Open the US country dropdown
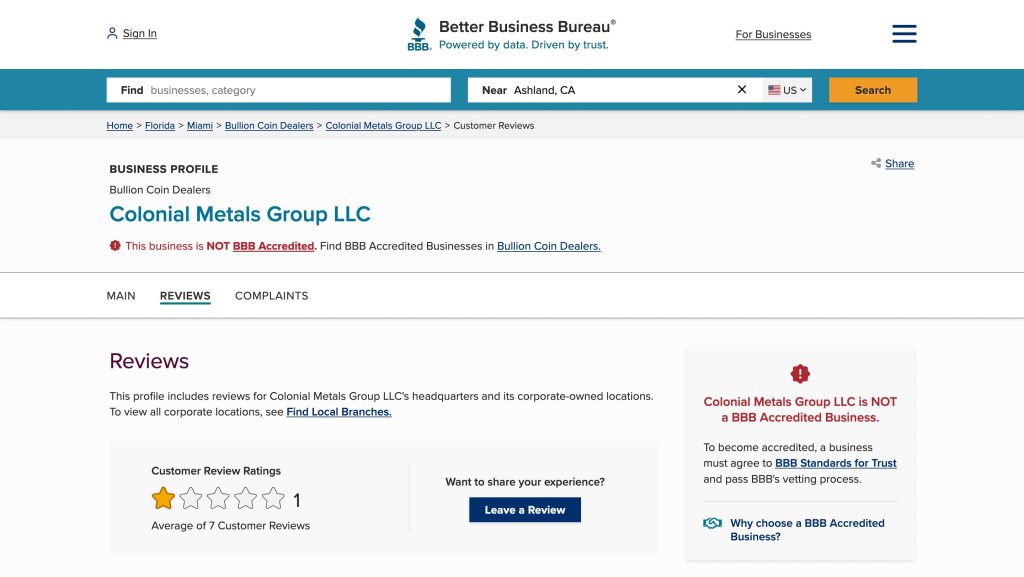Image resolution: width=1024 pixels, height=577 pixels. 787,90
